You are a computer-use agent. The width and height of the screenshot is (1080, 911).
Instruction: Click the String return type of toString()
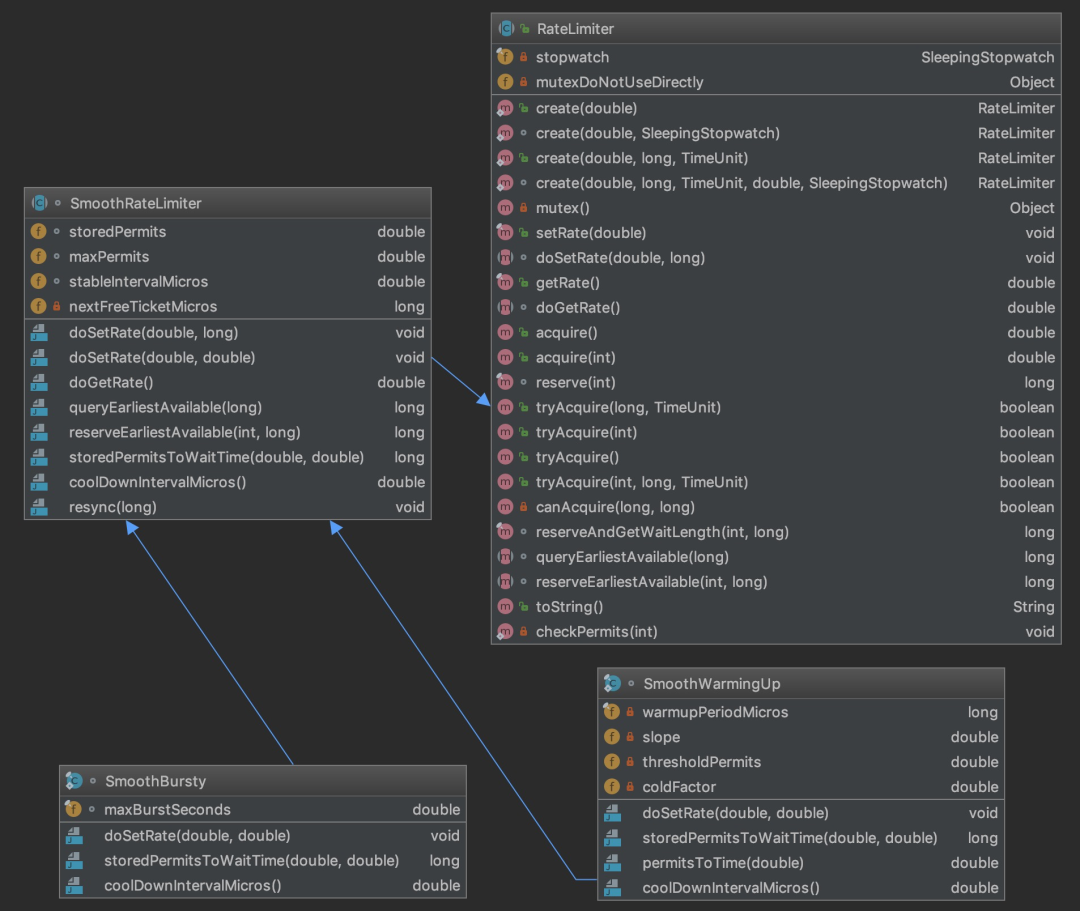(1033, 607)
